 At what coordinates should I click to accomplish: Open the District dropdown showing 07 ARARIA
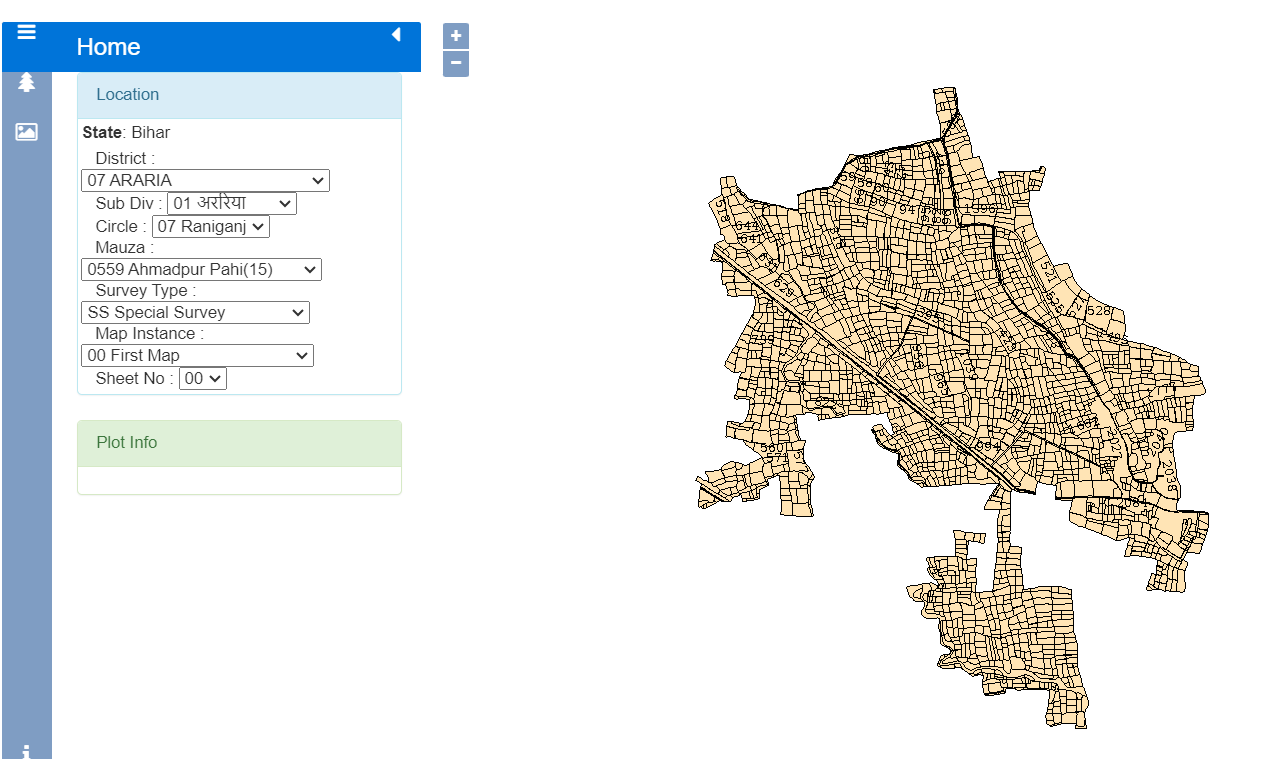click(x=205, y=180)
